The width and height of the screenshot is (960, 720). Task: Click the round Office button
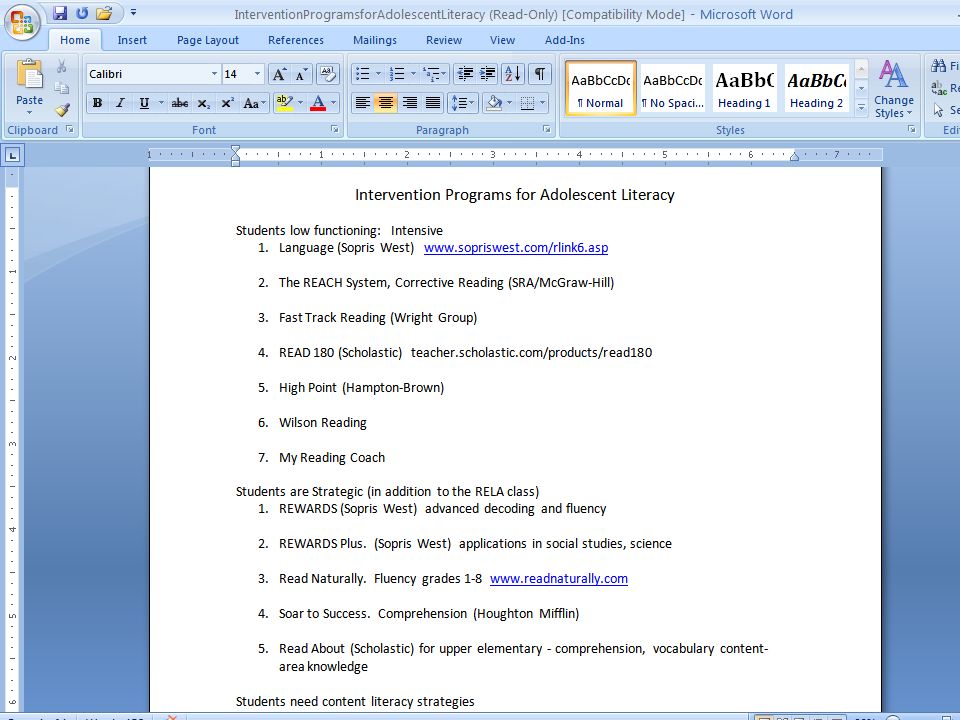tap(22, 22)
